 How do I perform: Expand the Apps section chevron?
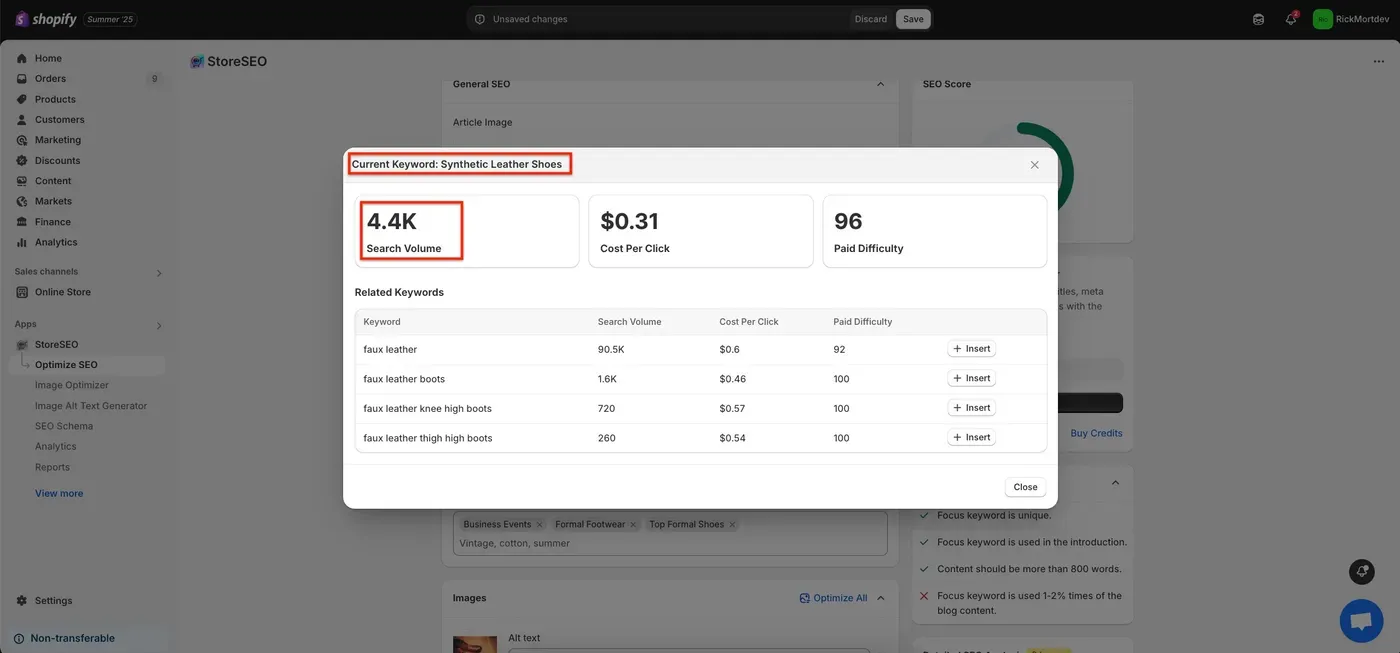(x=159, y=326)
